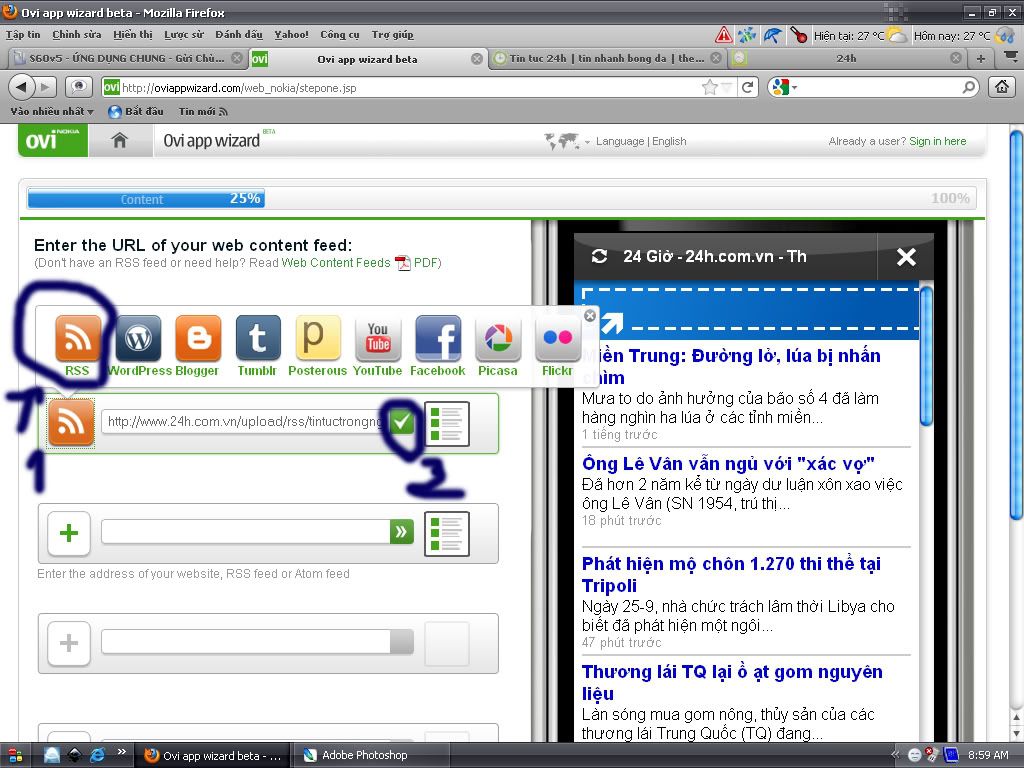Screen dimensions: 1024x768
Task: Expand the Vào nhiều nhất bookmarks dropdown
Action: (52, 112)
